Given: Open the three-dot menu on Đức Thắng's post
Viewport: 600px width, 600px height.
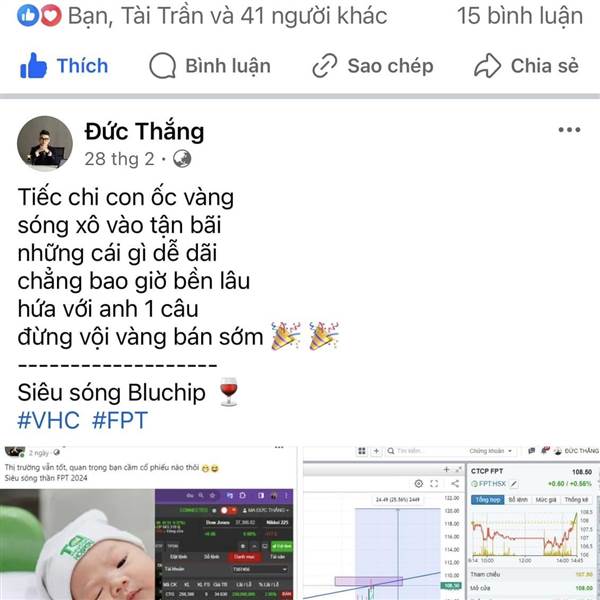Looking at the screenshot, I should (569, 130).
